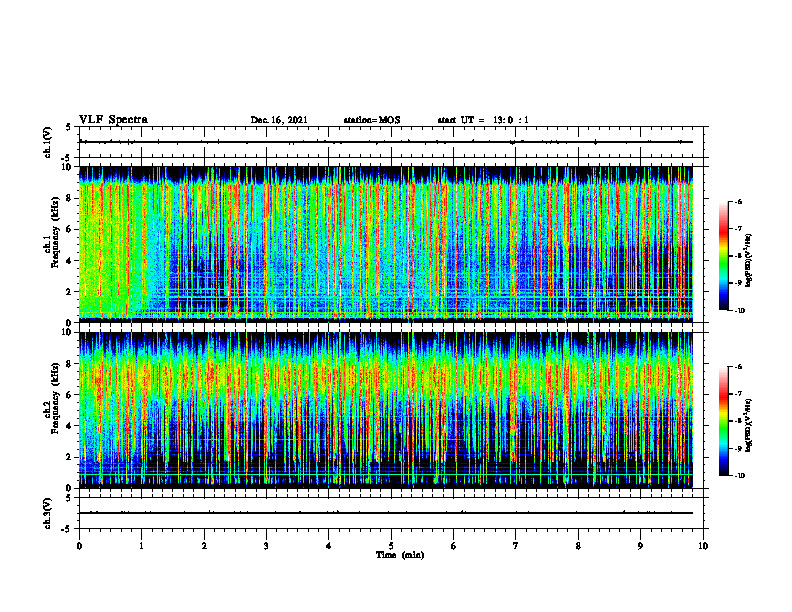Click Time axis tick label "10"
The height and width of the screenshot is (612, 792).
click(x=703, y=546)
